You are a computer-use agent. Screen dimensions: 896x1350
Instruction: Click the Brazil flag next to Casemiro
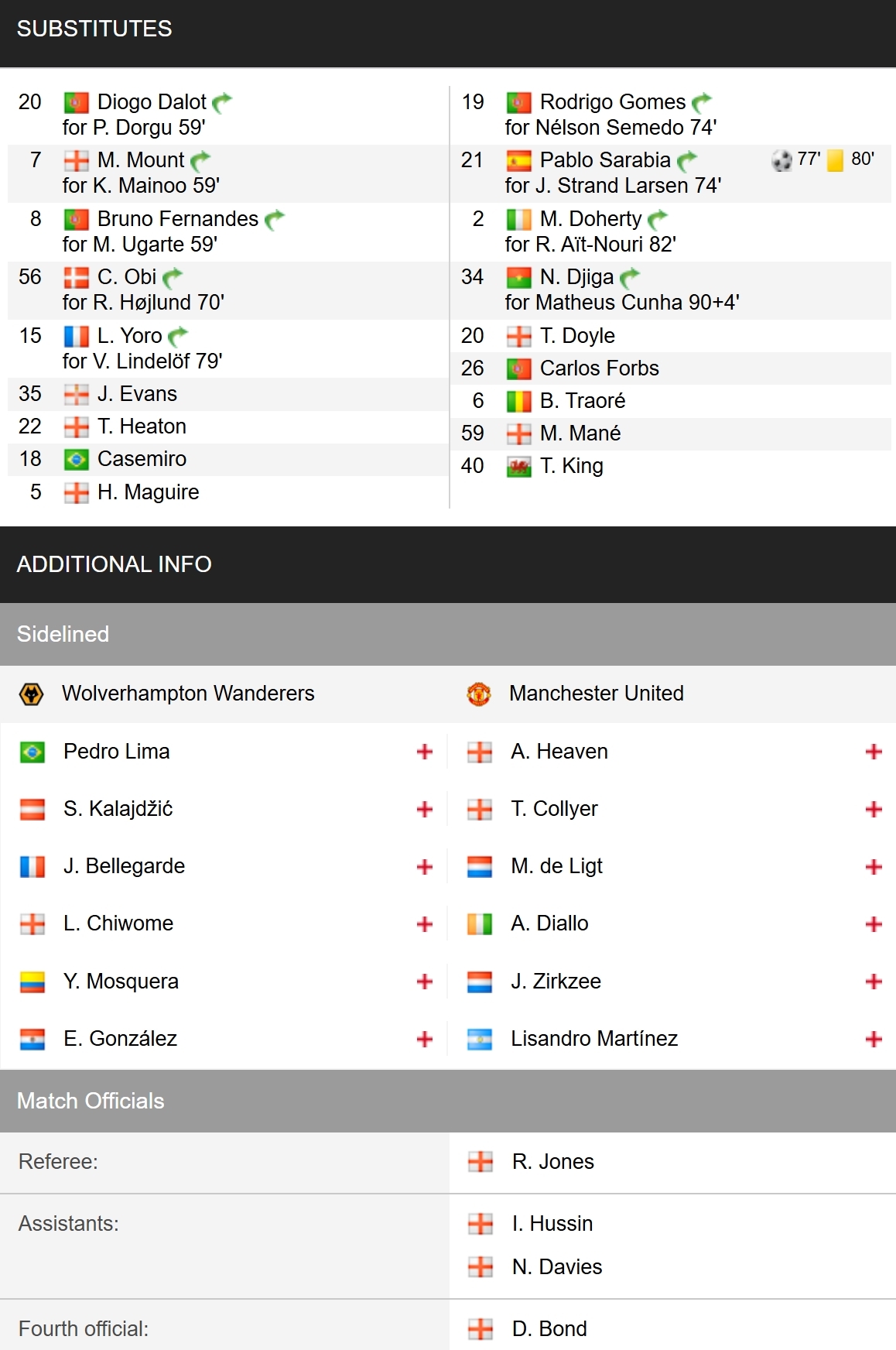[x=76, y=460]
